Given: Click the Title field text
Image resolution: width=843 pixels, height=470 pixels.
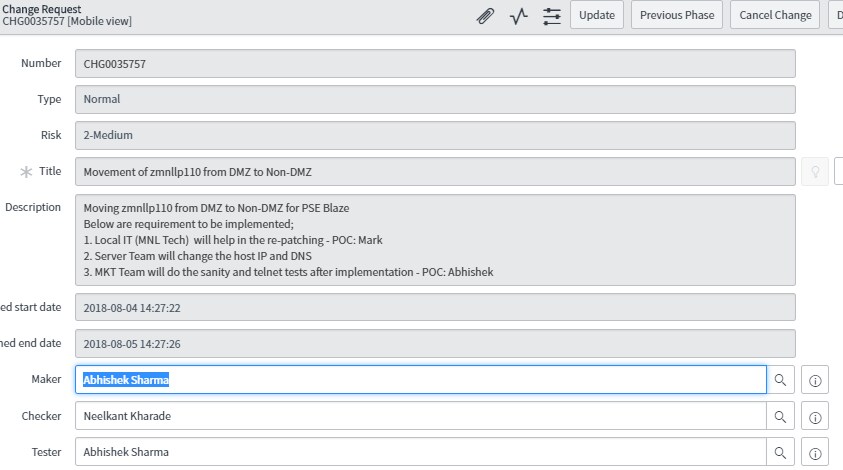Looking at the screenshot, I should 435,172.
